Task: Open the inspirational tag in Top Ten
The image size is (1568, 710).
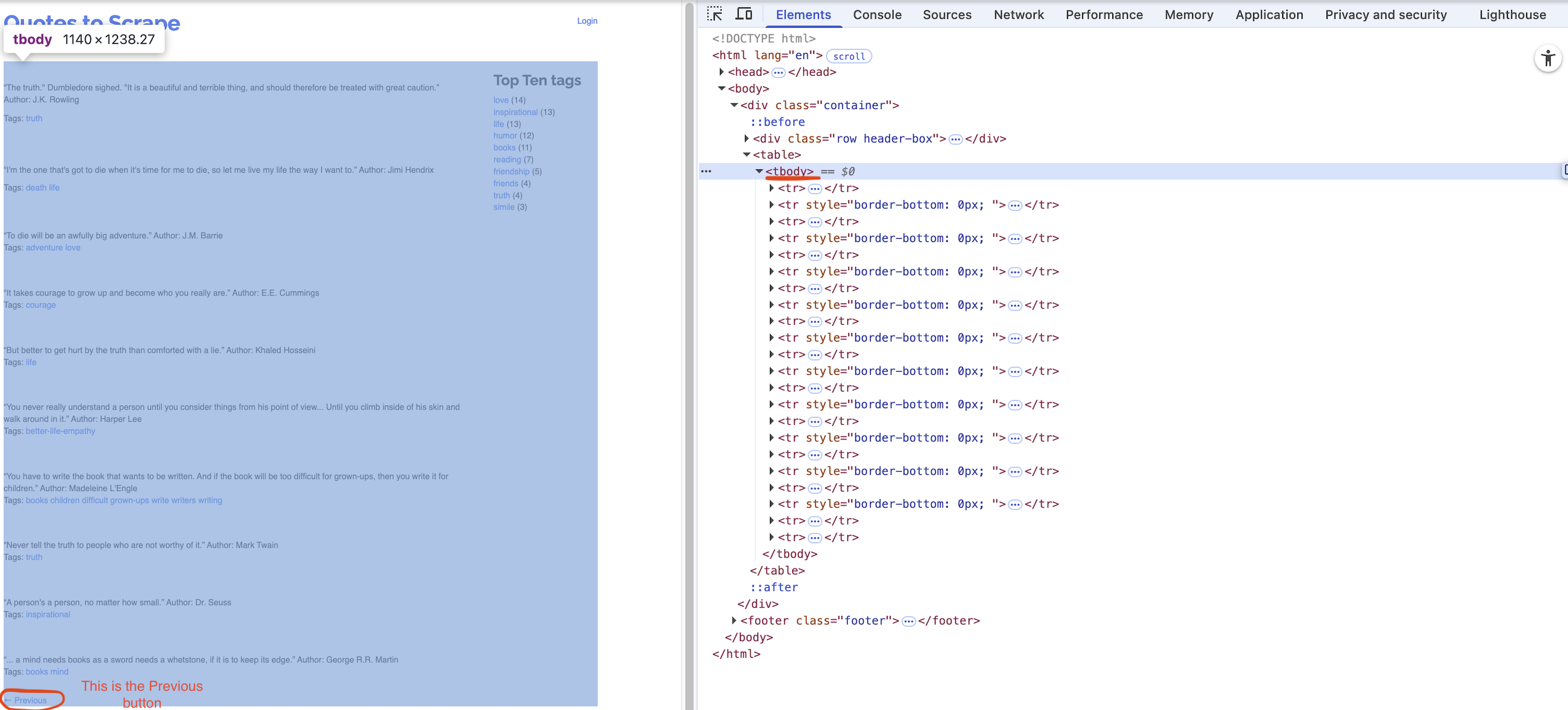Action: pos(515,112)
